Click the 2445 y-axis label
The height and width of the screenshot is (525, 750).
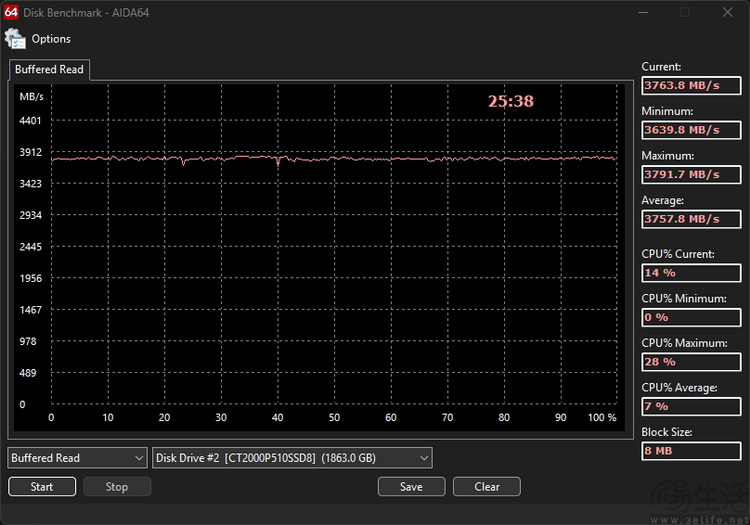pos(30,247)
